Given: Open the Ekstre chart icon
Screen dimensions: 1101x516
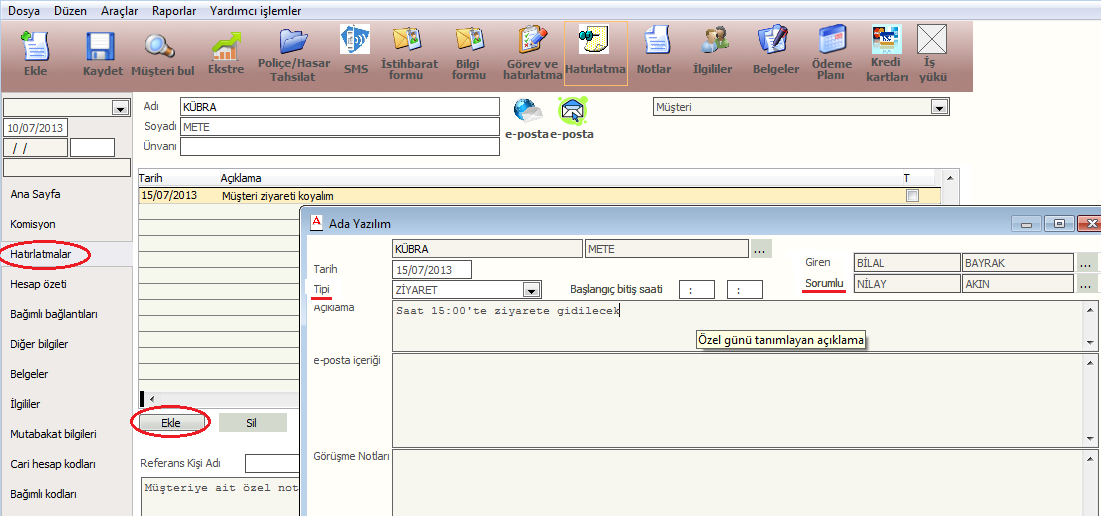Looking at the screenshot, I should (x=225, y=46).
